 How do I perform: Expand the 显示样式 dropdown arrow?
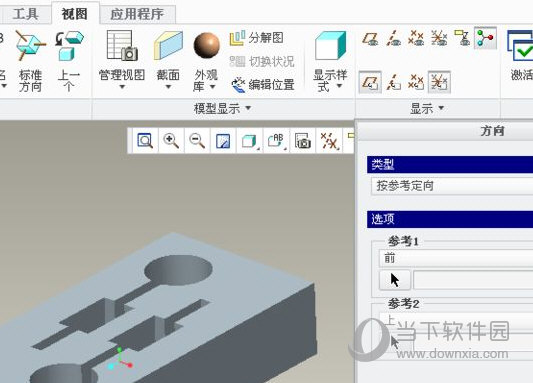tap(339, 86)
